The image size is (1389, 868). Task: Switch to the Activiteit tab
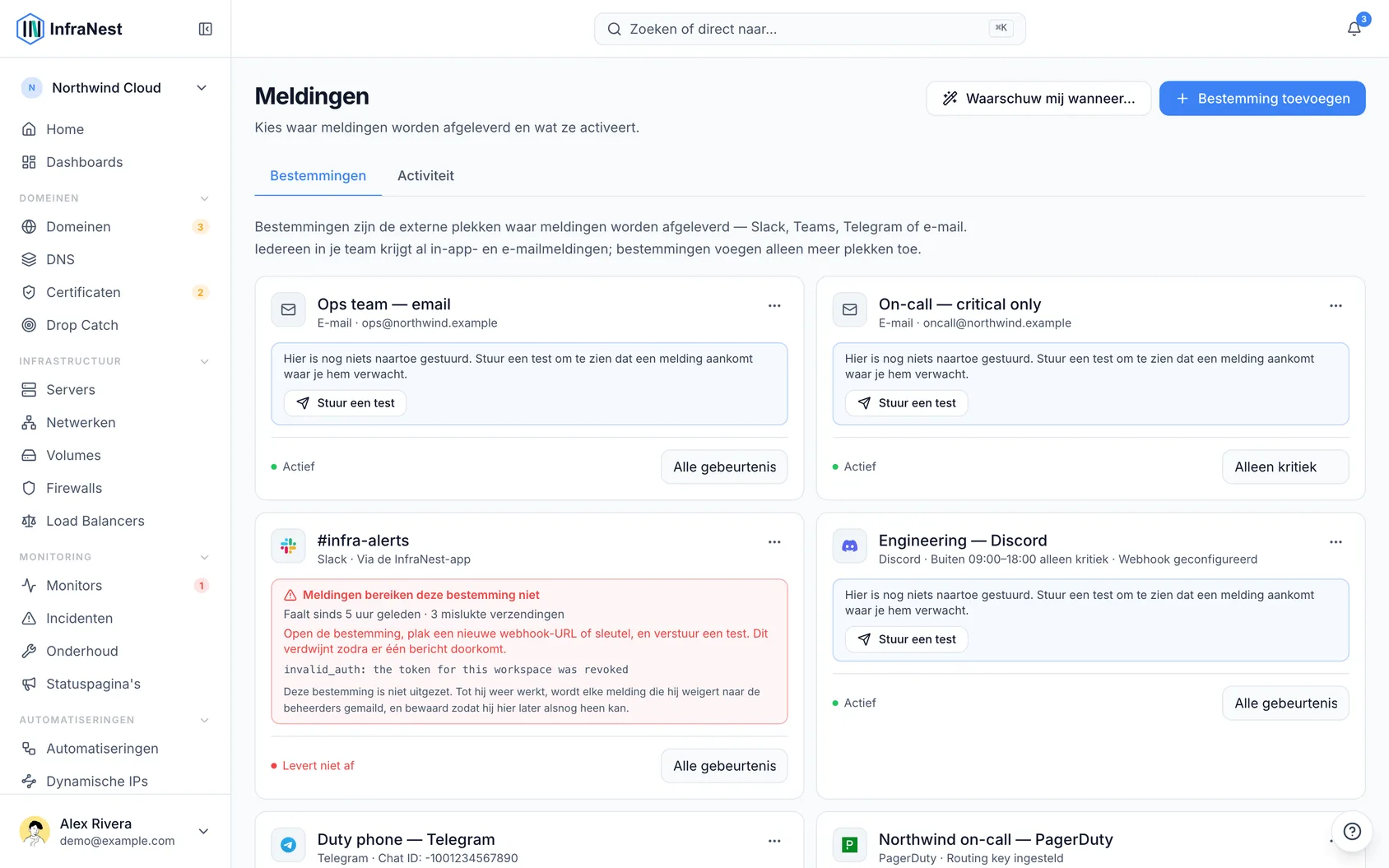tap(425, 176)
